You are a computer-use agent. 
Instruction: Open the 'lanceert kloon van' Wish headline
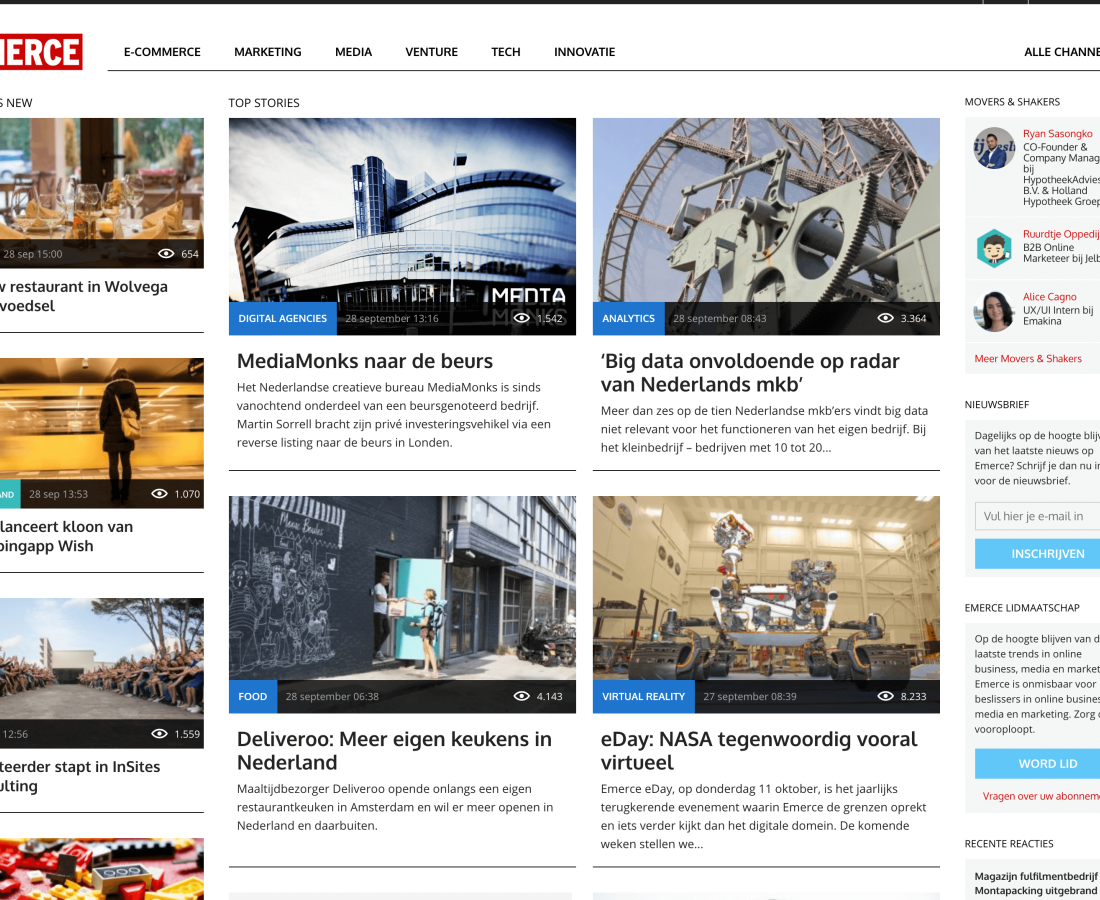coord(67,536)
